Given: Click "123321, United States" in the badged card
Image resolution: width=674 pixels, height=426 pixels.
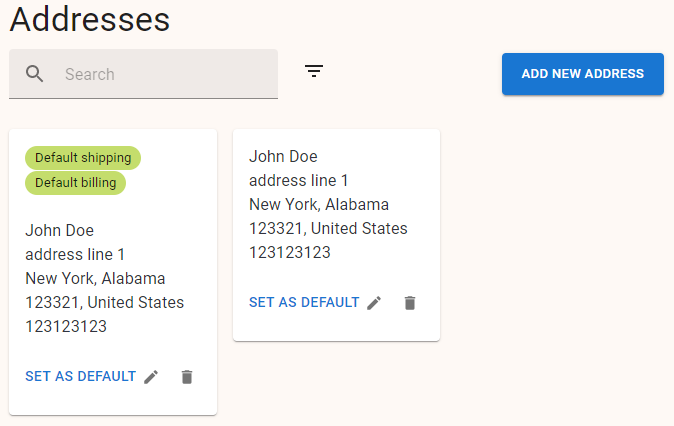Looking at the screenshot, I should coord(104,302).
